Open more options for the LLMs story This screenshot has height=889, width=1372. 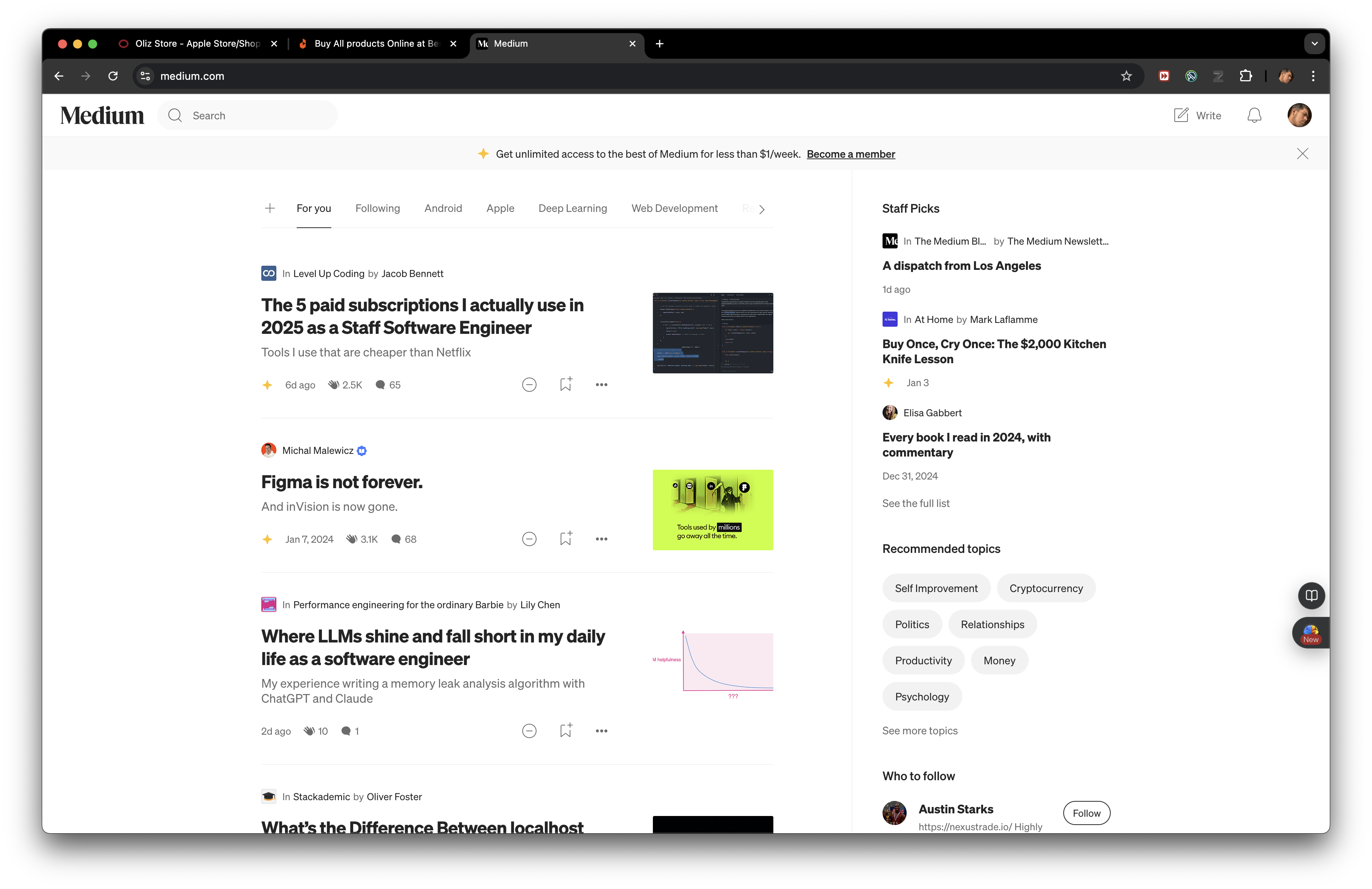point(601,731)
